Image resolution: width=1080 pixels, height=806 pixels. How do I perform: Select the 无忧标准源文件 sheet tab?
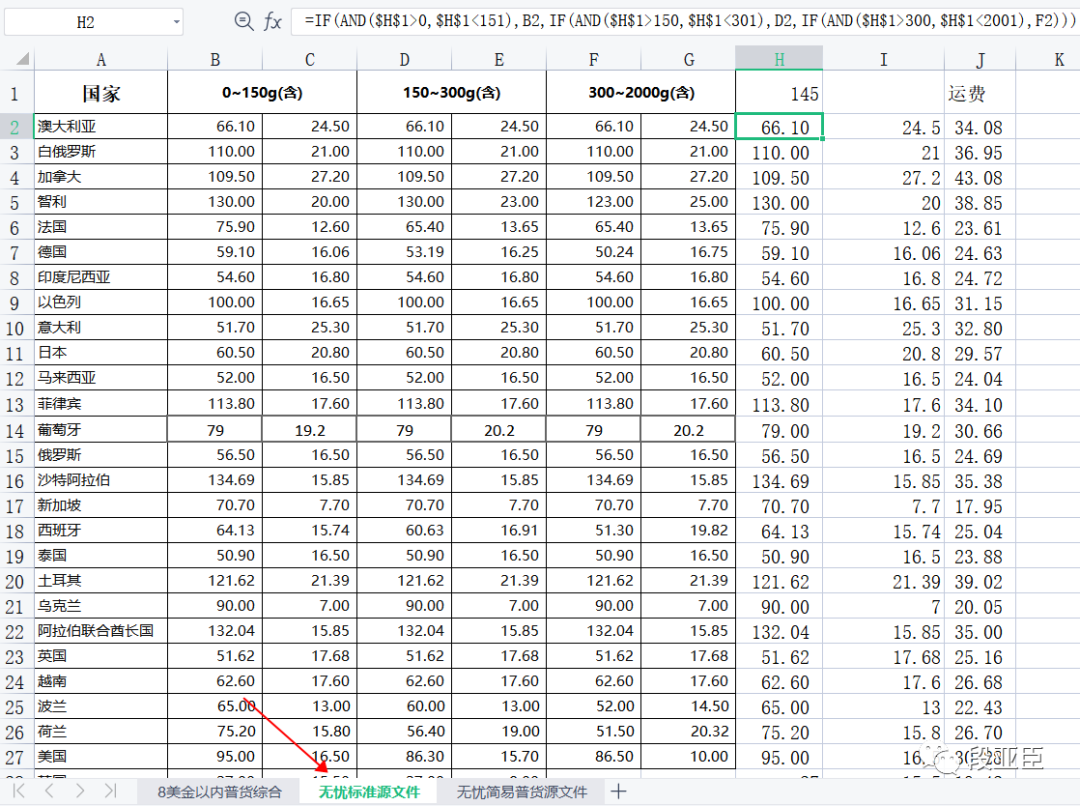tap(369, 792)
